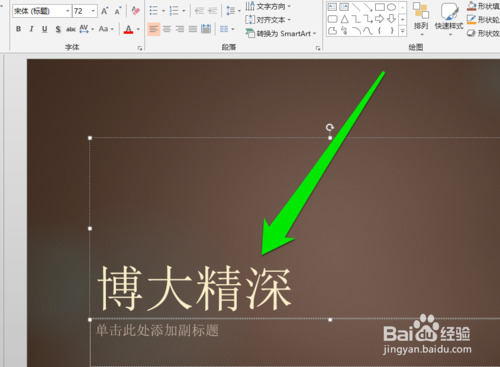Image resolution: width=500 pixels, height=367 pixels.
Task: Select right brace shape
Action: (392, 31)
